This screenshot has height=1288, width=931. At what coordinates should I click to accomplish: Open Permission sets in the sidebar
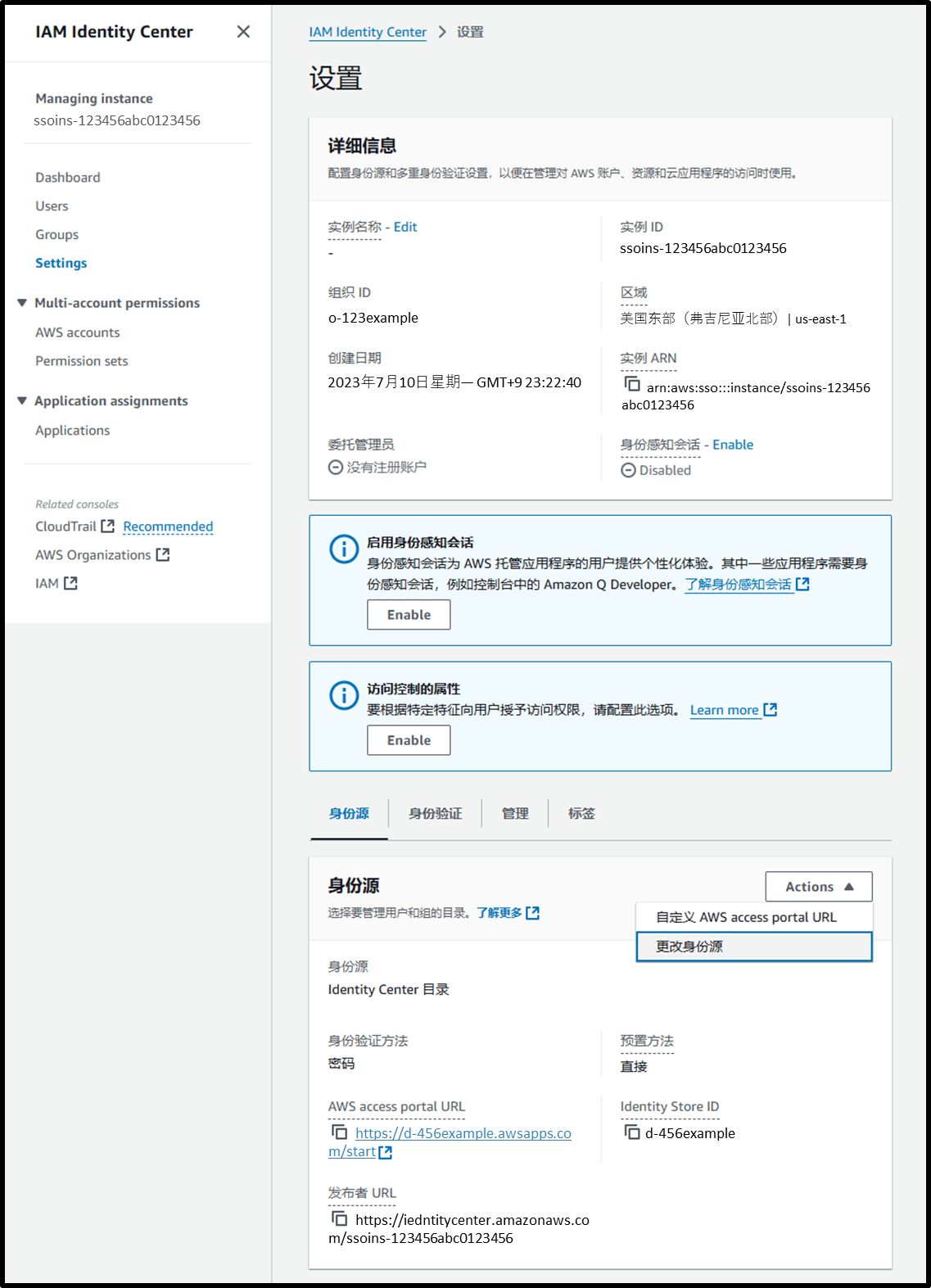point(82,361)
